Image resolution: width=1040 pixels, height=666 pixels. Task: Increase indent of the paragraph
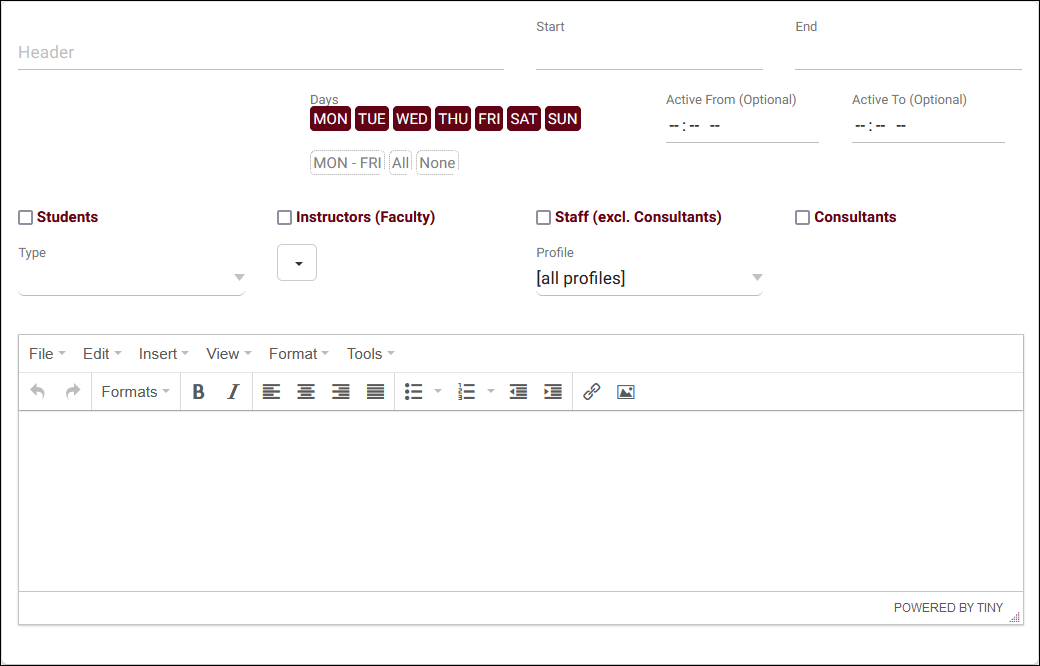pos(552,392)
